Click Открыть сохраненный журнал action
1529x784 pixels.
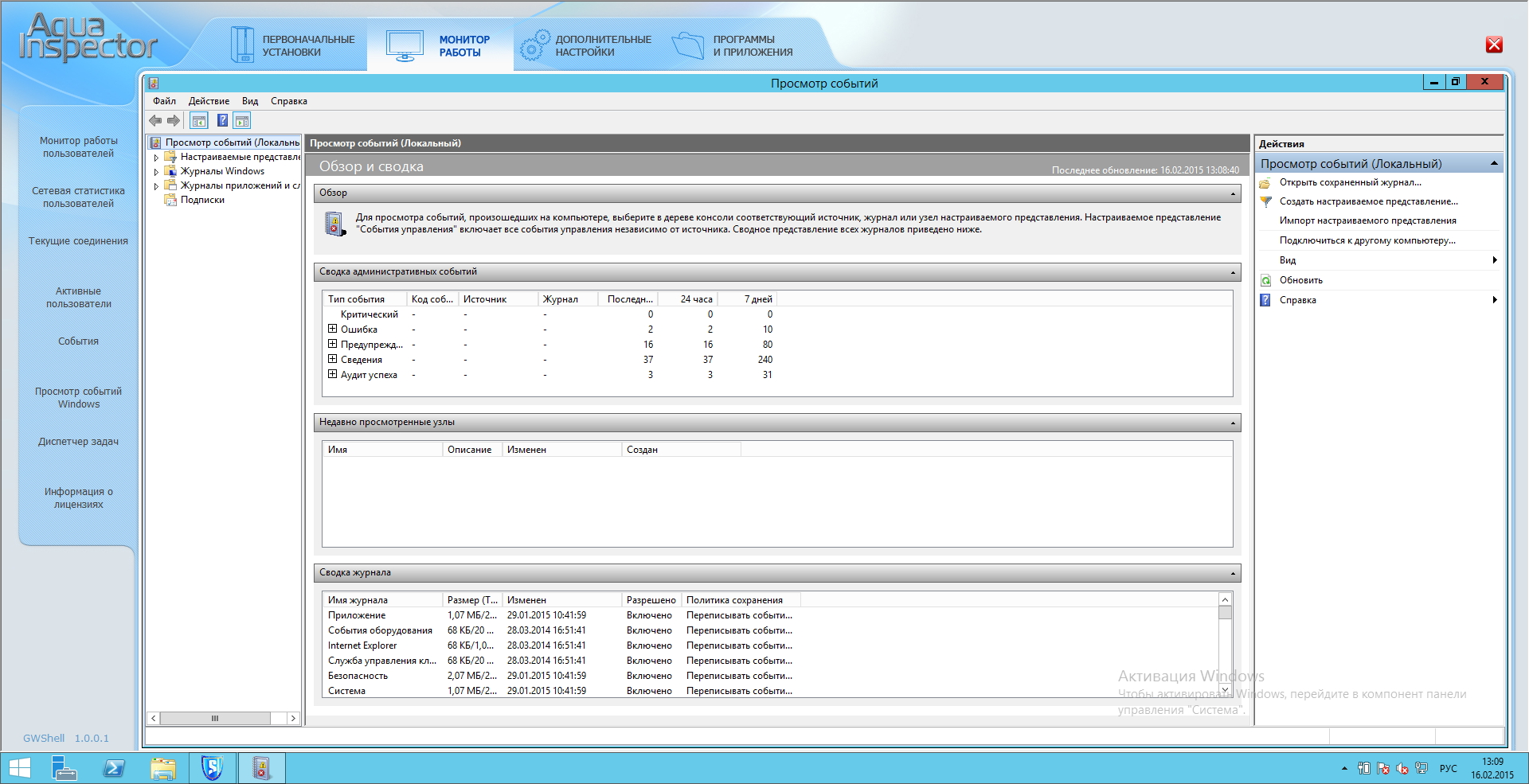pos(1350,182)
